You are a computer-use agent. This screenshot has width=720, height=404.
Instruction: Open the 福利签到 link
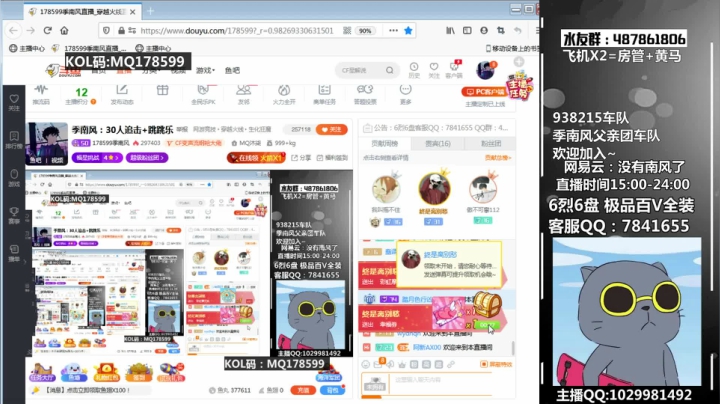click(332, 158)
